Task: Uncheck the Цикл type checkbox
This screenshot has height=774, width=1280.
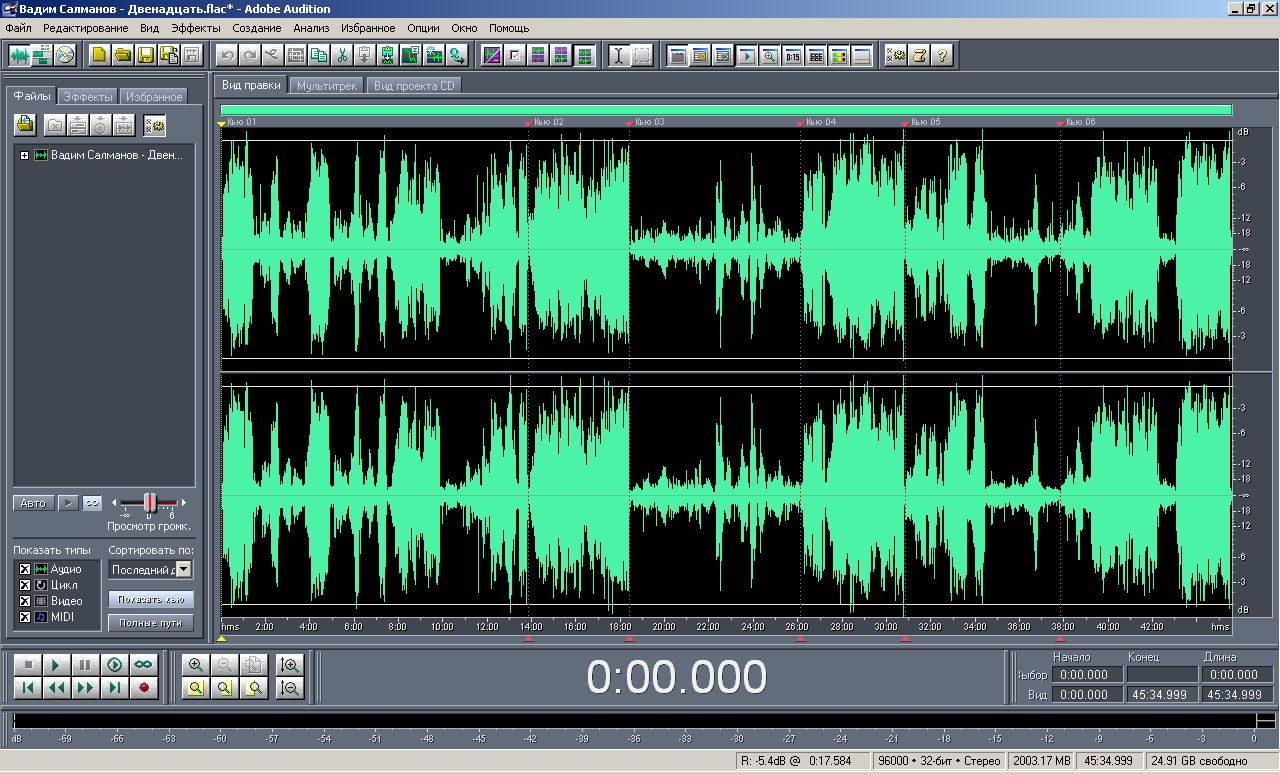Action: (x=26, y=585)
